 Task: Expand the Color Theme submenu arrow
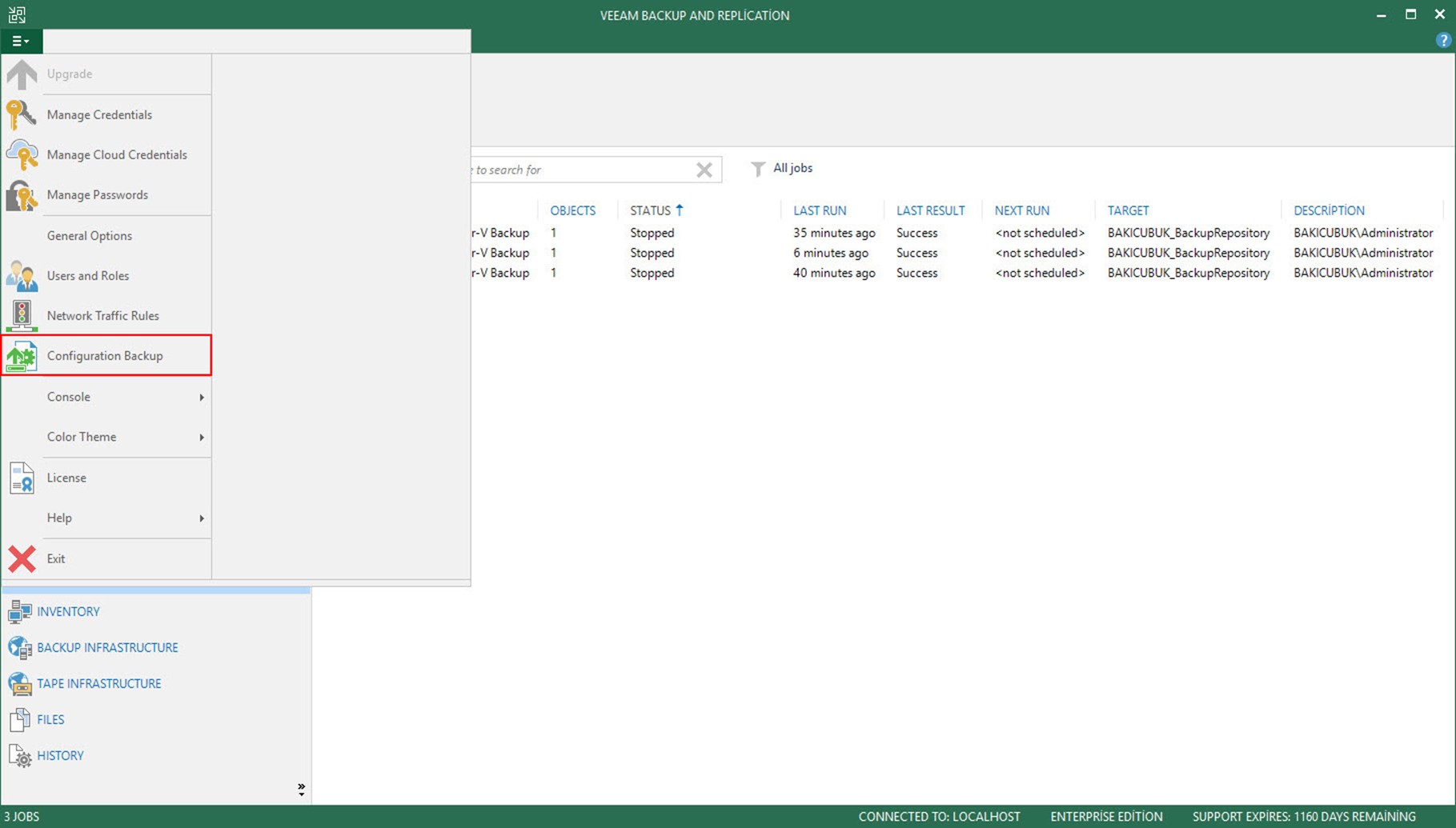coord(202,437)
